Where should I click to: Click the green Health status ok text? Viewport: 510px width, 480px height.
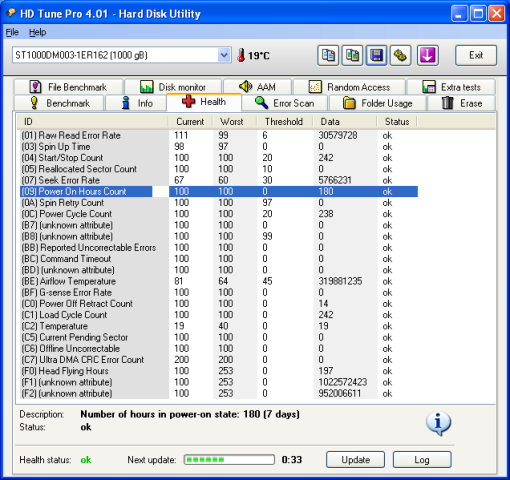pos(86,460)
